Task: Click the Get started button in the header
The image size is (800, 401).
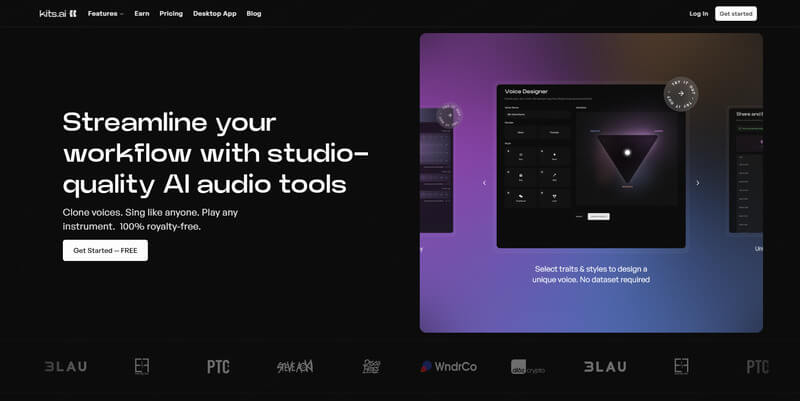Action: [736, 14]
